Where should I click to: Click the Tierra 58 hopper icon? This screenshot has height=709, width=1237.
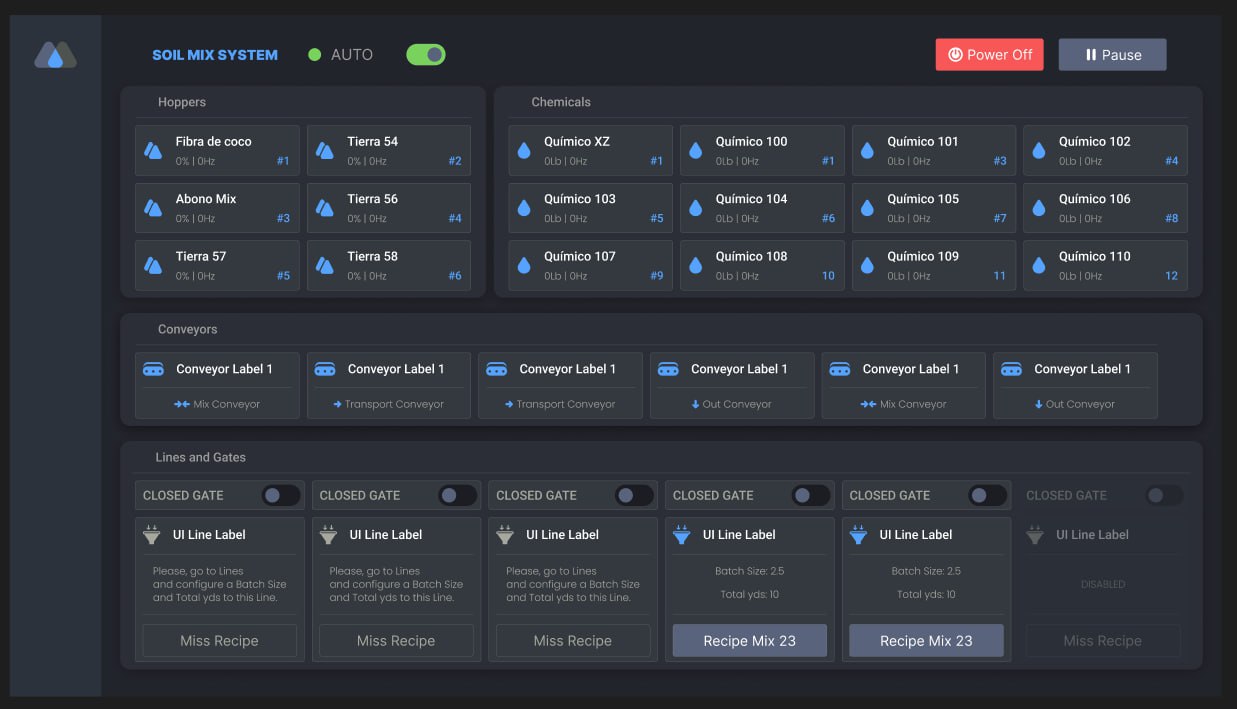(x=325, y=266)
